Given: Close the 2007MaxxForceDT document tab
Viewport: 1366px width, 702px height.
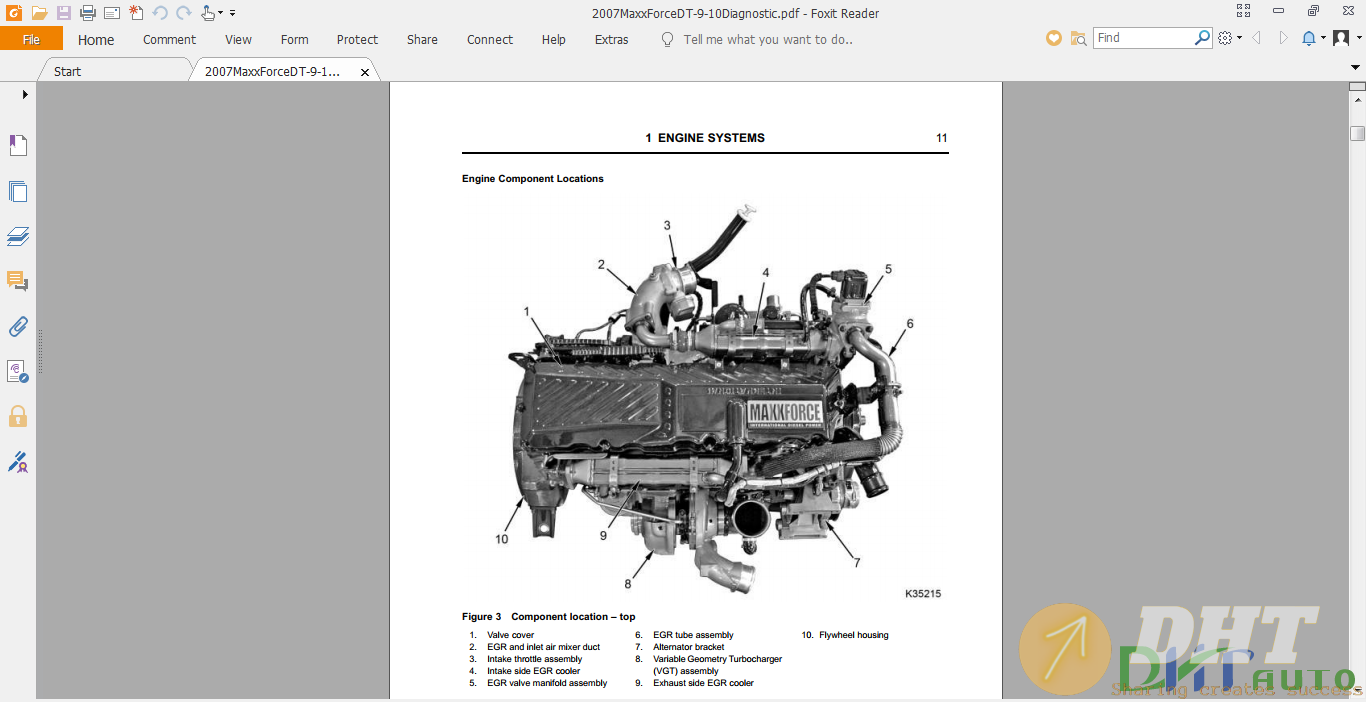Looking at the screenshot, I should [365, 72].
